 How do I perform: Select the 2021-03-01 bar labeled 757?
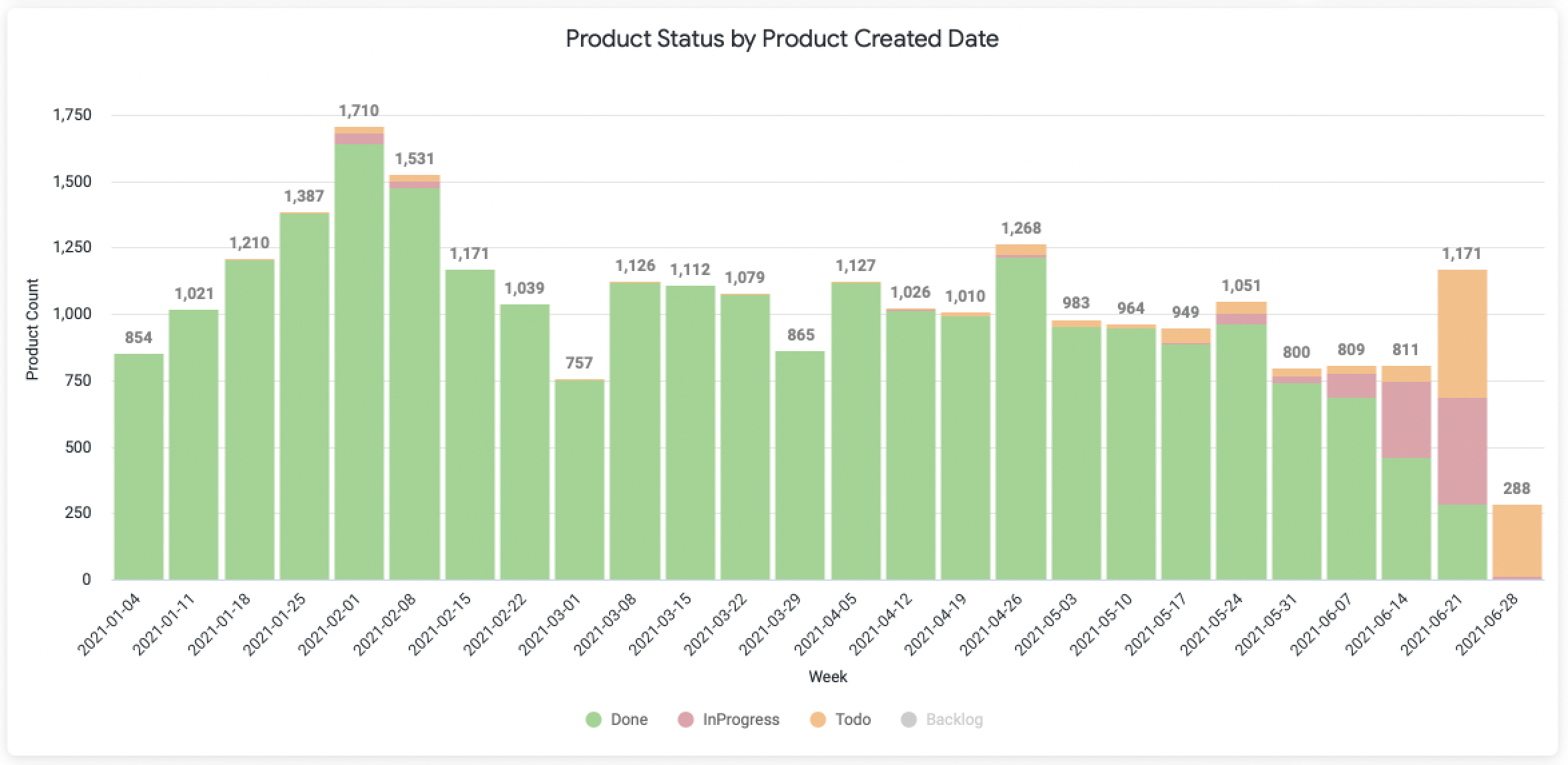580,479
